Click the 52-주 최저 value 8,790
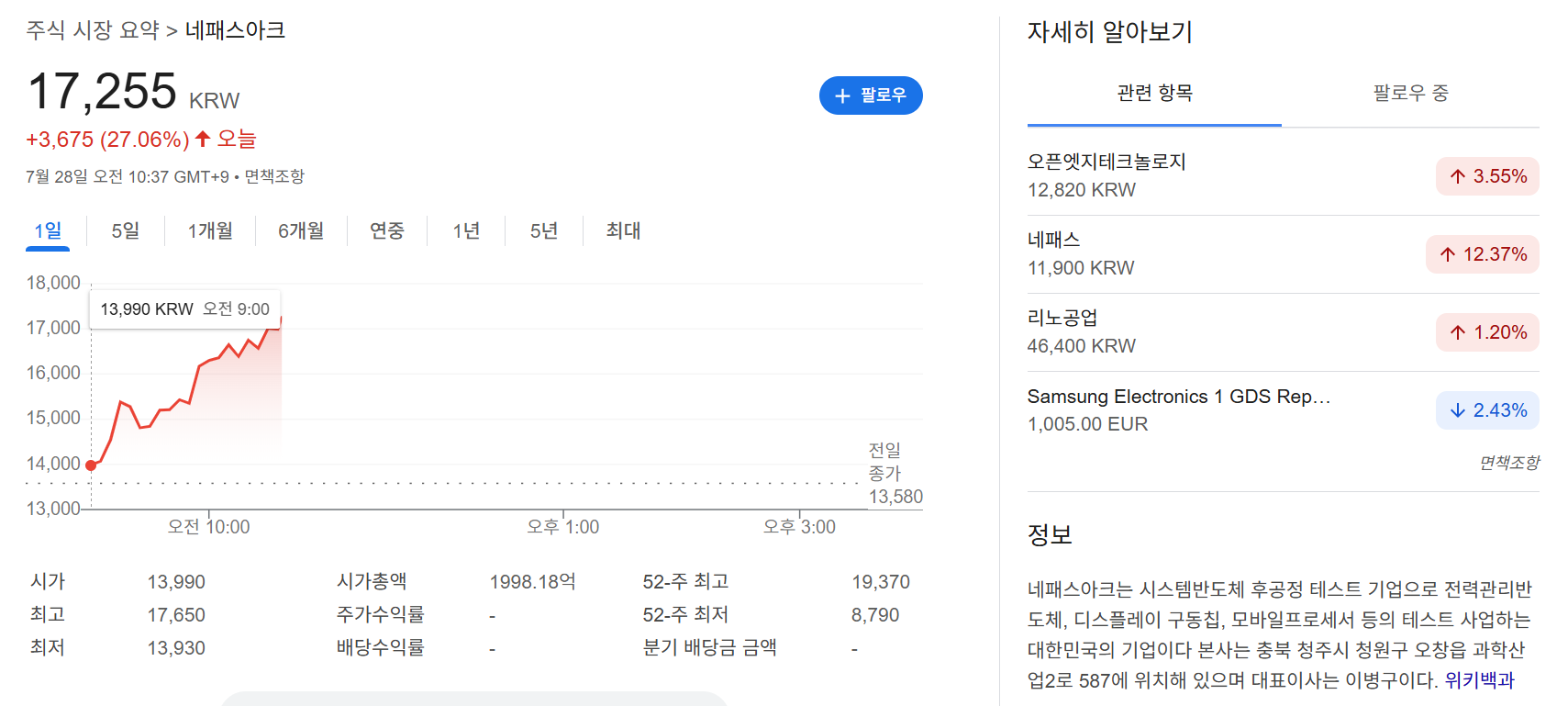This screenshot has width=1568, height=706. [875, 615]
